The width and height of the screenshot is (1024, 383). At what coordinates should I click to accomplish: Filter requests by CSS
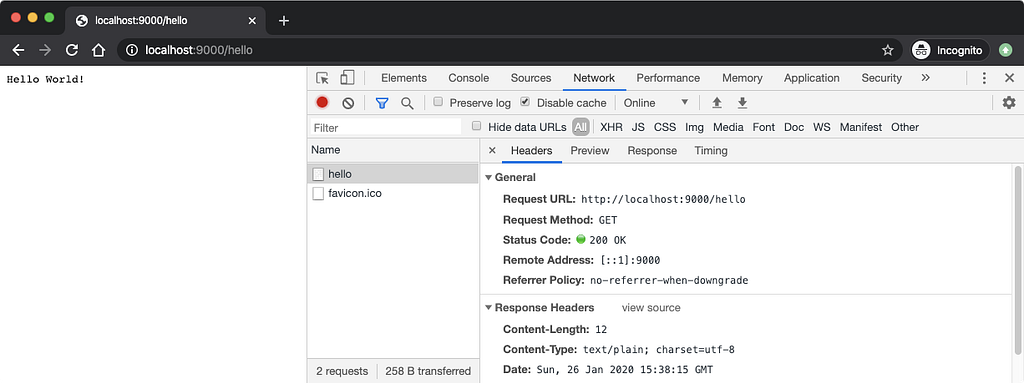pos(665,127)
